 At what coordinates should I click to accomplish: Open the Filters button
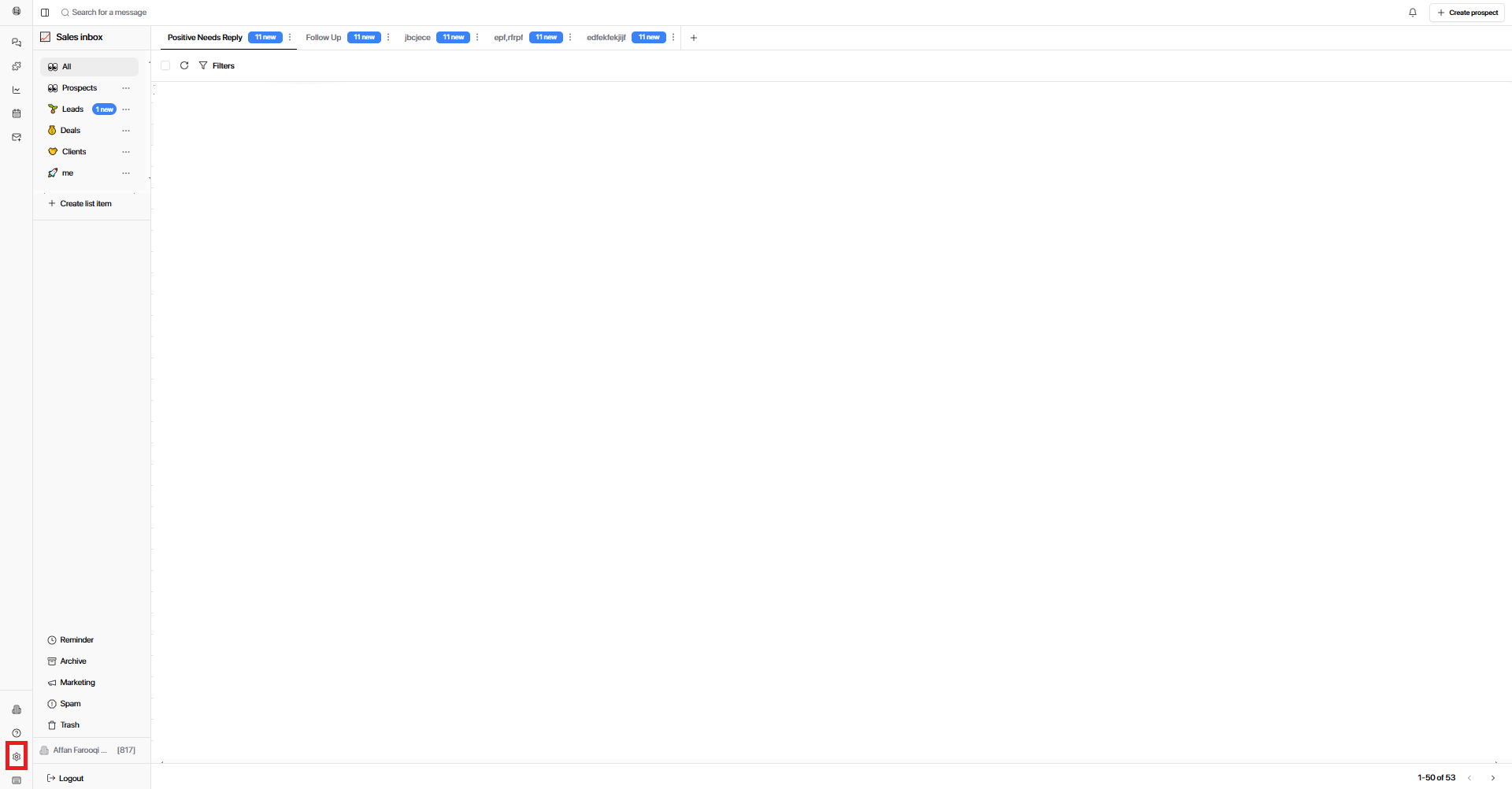click(x=217, y=65)
